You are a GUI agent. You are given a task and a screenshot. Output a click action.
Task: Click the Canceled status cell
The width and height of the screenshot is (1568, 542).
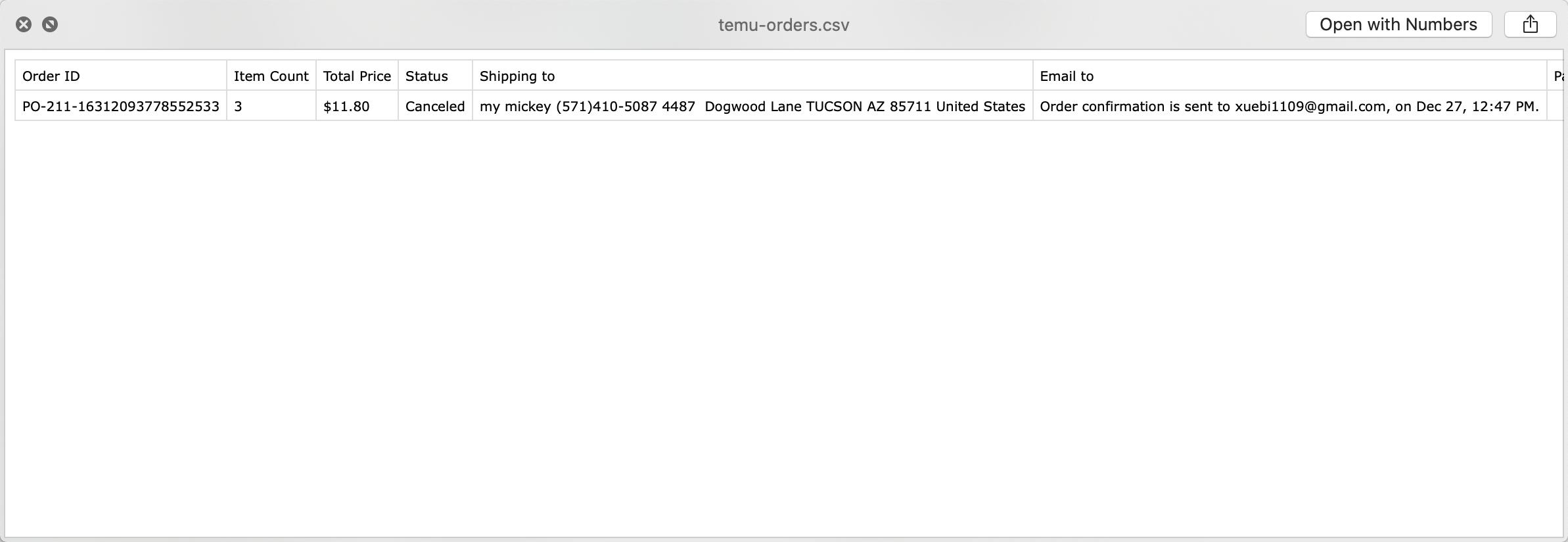click(x=435, y=107)
